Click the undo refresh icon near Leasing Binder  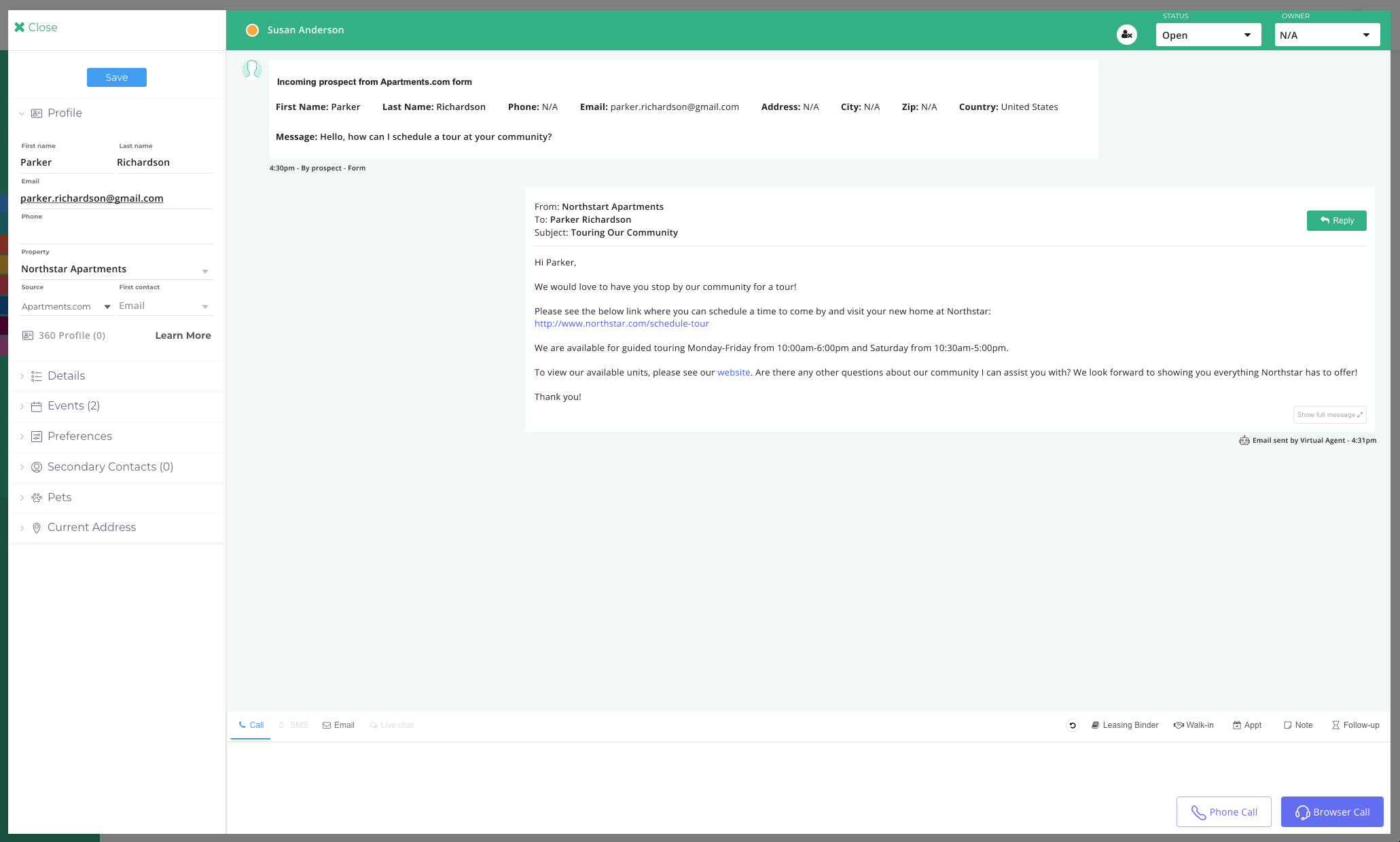click(x=1073, y=725)
